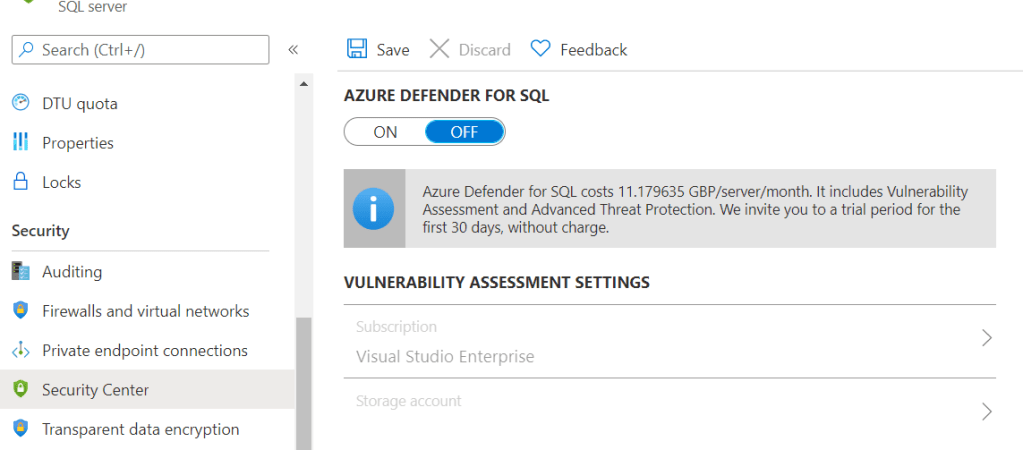This screenshot has height=450, width=1023.
Task: Open Firewalls and virtual networks
Action: click(x=145, y=311)
